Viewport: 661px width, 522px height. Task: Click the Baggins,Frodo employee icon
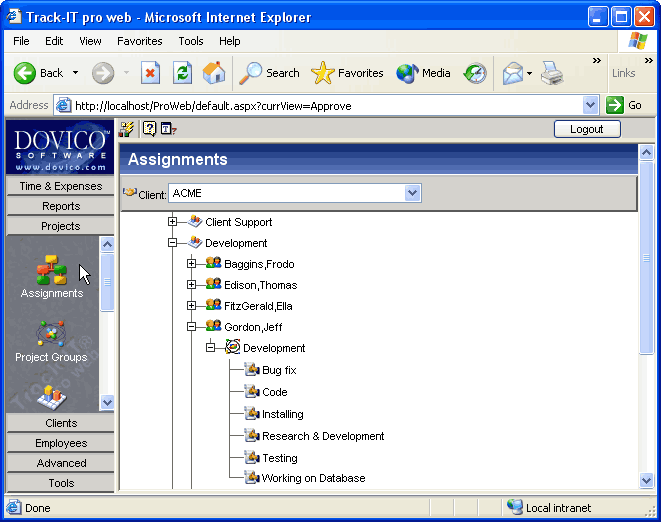click(x=213, y=263)
